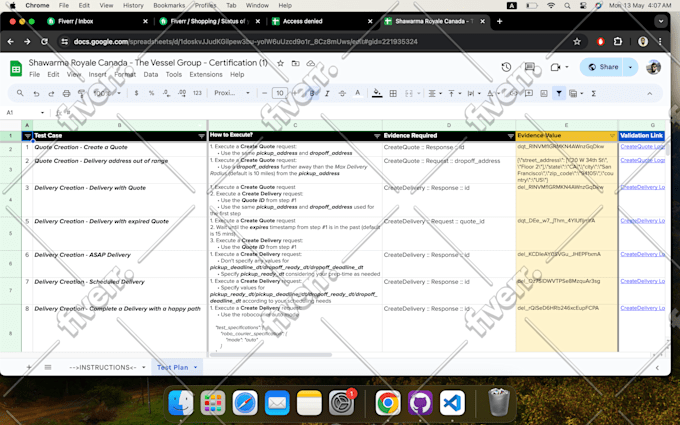Open text wrapping dropdown
The image size is (680, 425).
(473, 93)
